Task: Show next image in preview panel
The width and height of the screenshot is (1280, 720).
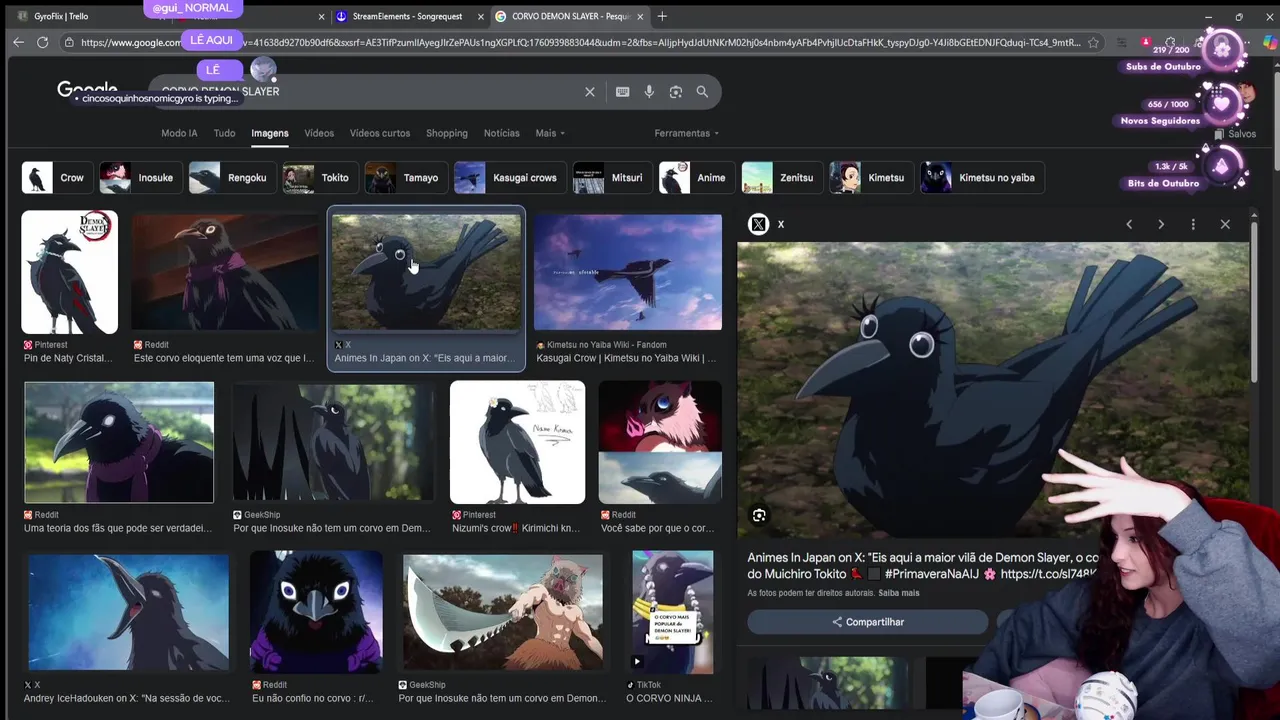Action: [x=1161, y=224]
